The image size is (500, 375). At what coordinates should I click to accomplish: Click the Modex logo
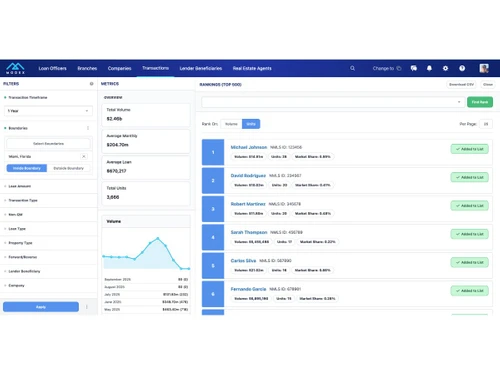click(15, 68)
